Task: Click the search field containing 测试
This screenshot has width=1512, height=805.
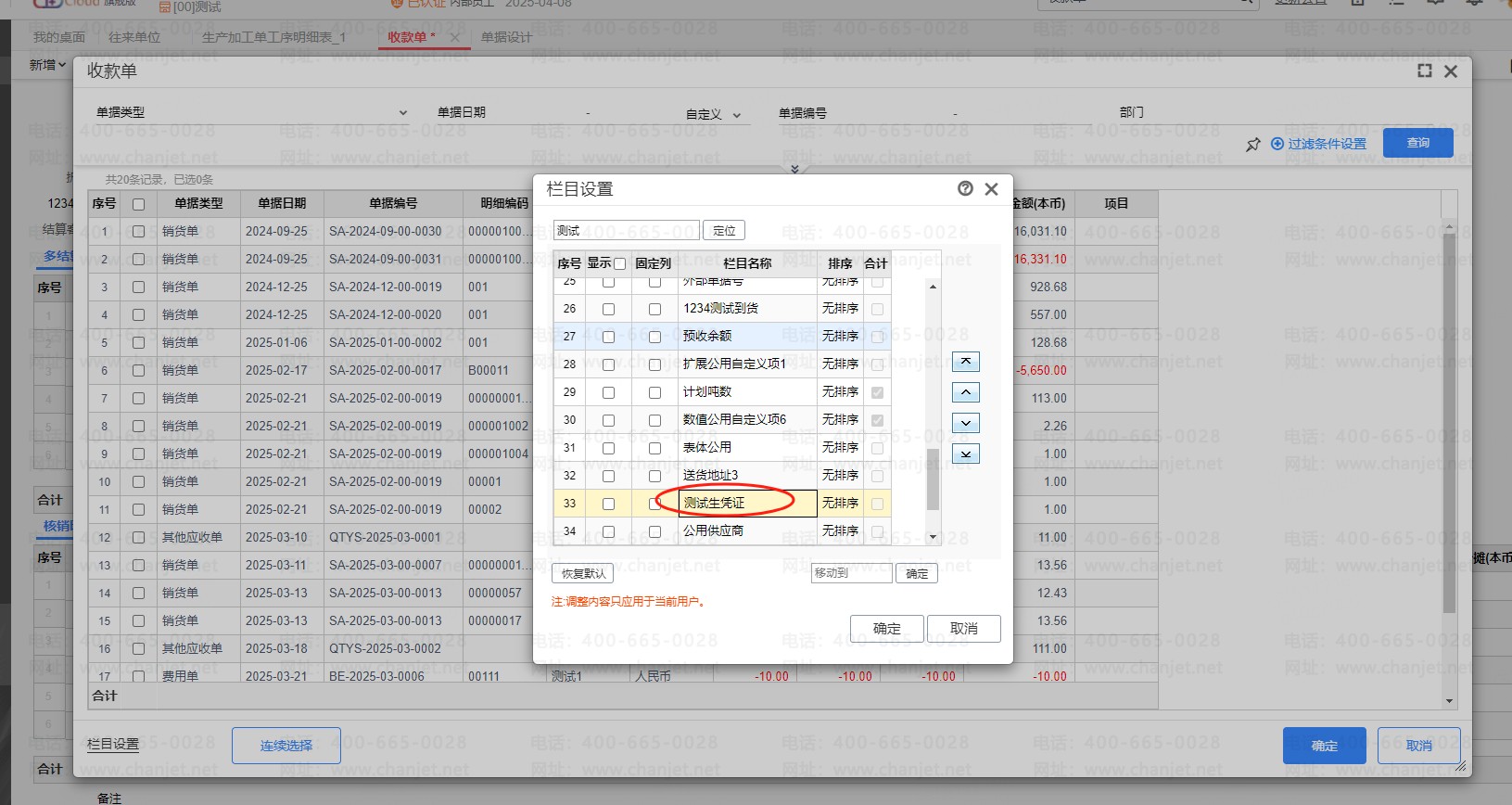Action: pos(627,230)
